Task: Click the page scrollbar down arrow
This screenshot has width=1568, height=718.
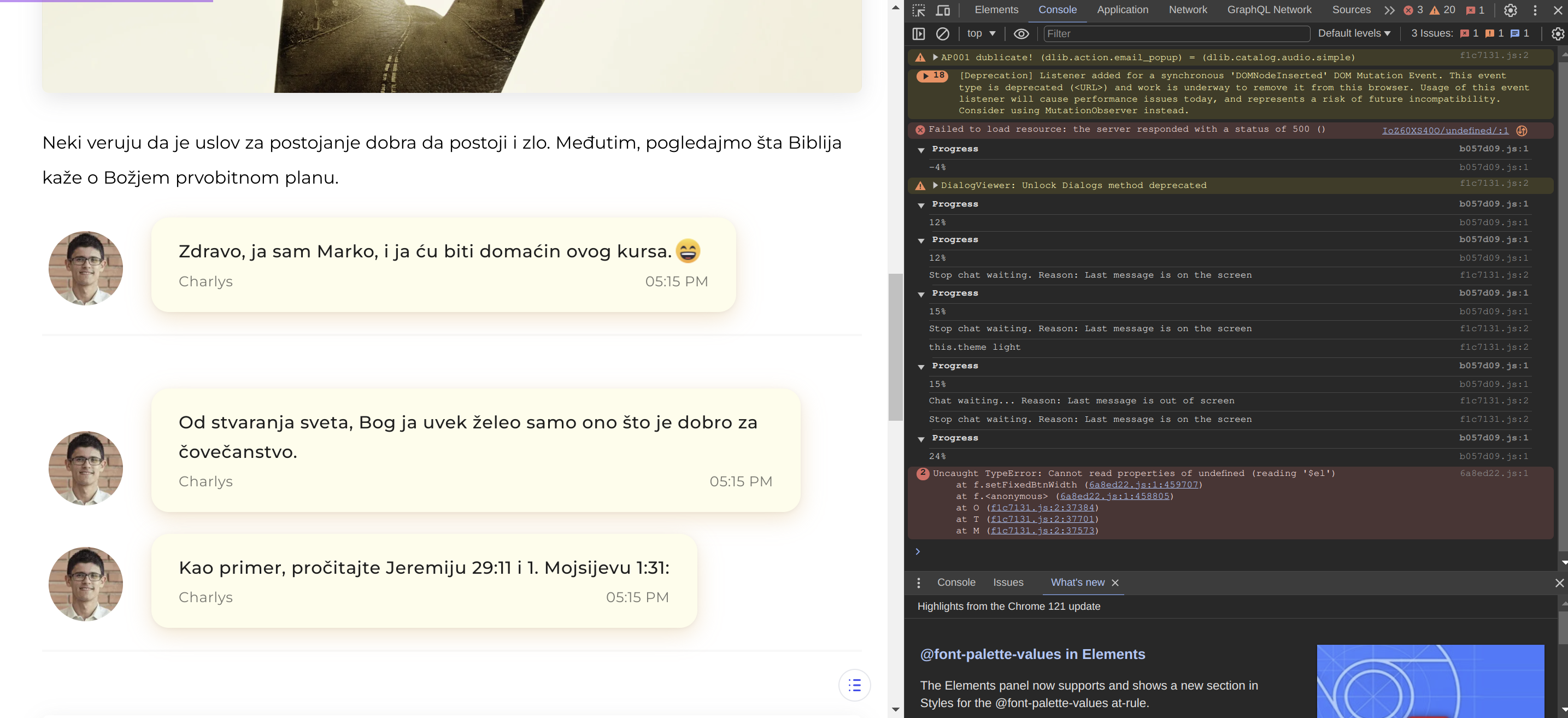Action: [x=895, y=709]
